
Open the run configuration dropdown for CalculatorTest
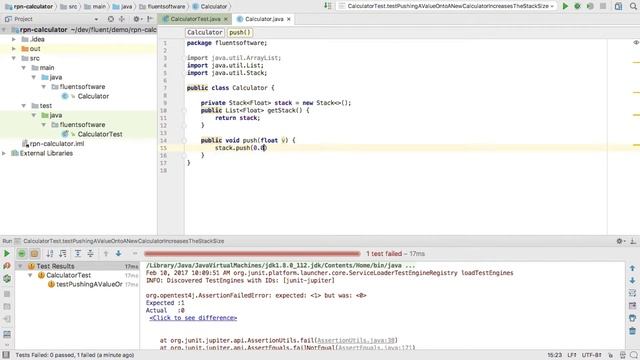(446, 6)
